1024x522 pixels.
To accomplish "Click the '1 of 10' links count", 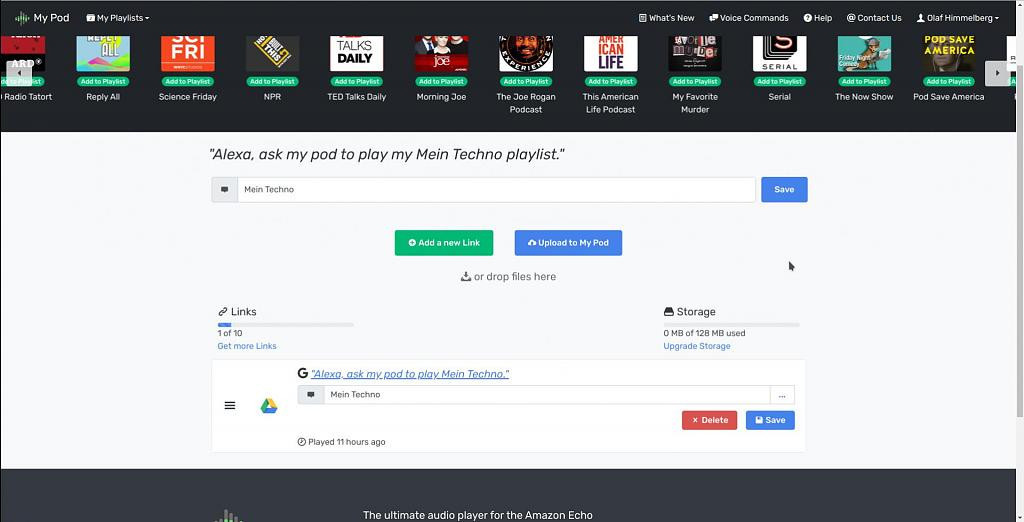I will coord(230,333).
